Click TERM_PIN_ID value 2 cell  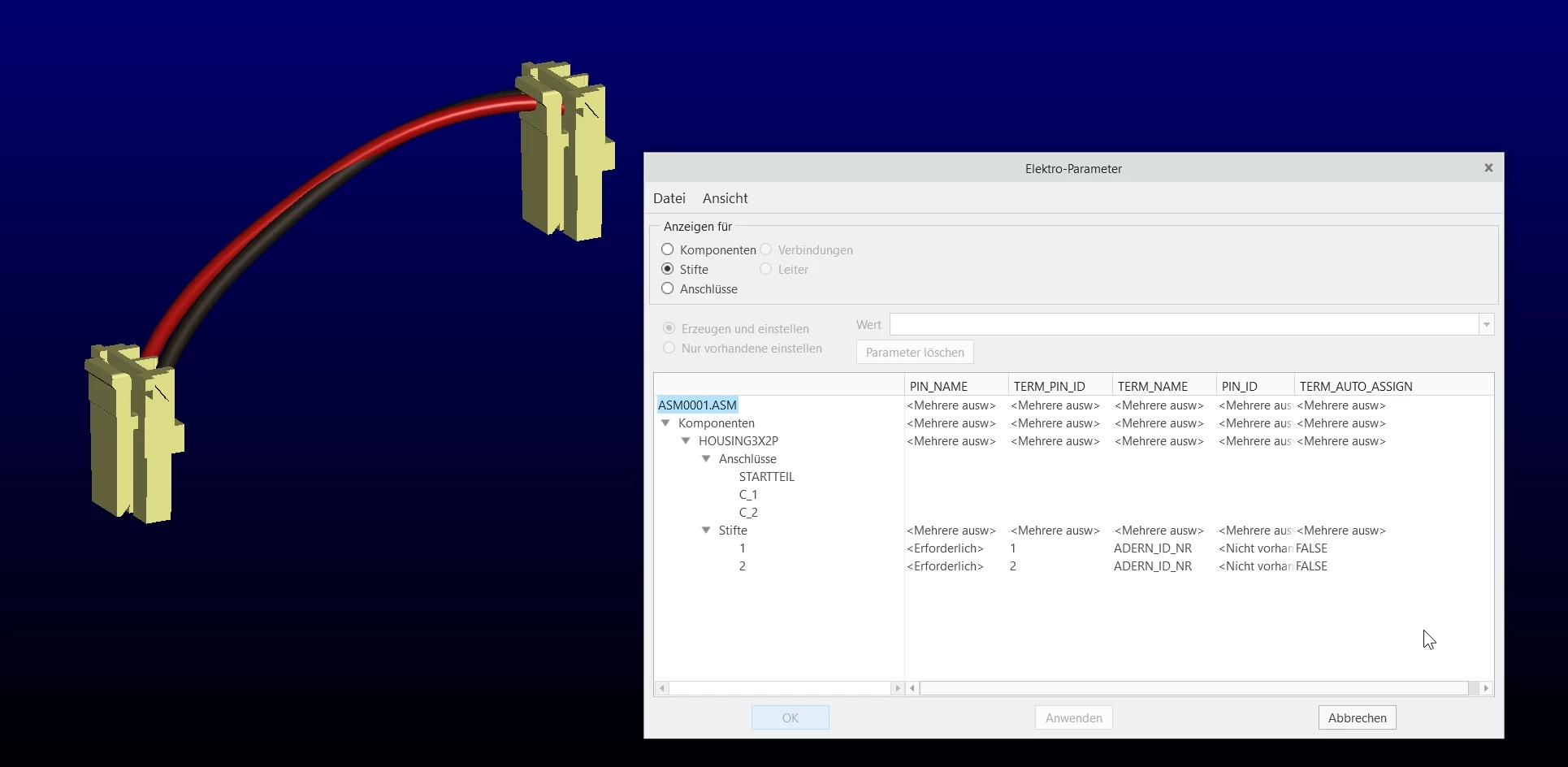[x=1013, y=566]
